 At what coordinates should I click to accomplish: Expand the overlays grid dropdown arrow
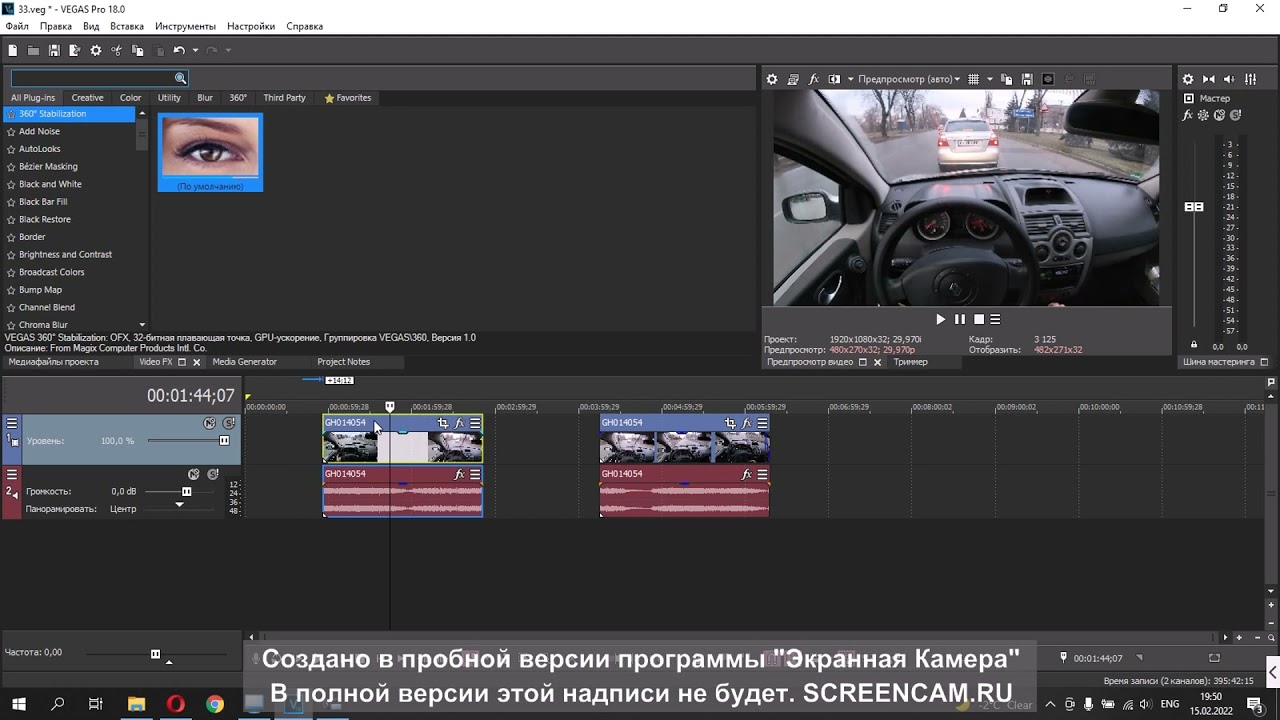click(990, 79)
